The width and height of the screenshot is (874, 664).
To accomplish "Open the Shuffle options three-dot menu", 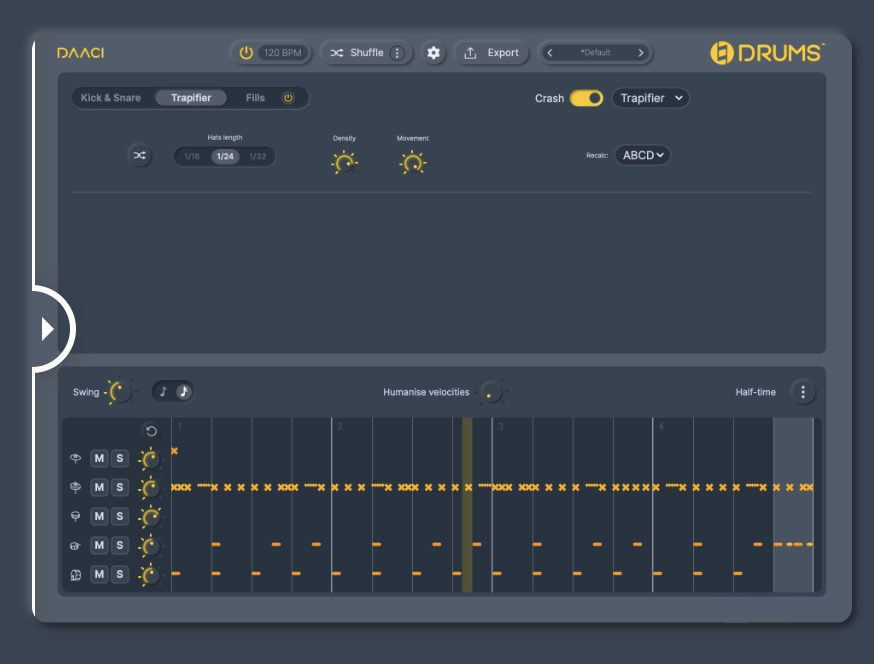I will (397, 53).
